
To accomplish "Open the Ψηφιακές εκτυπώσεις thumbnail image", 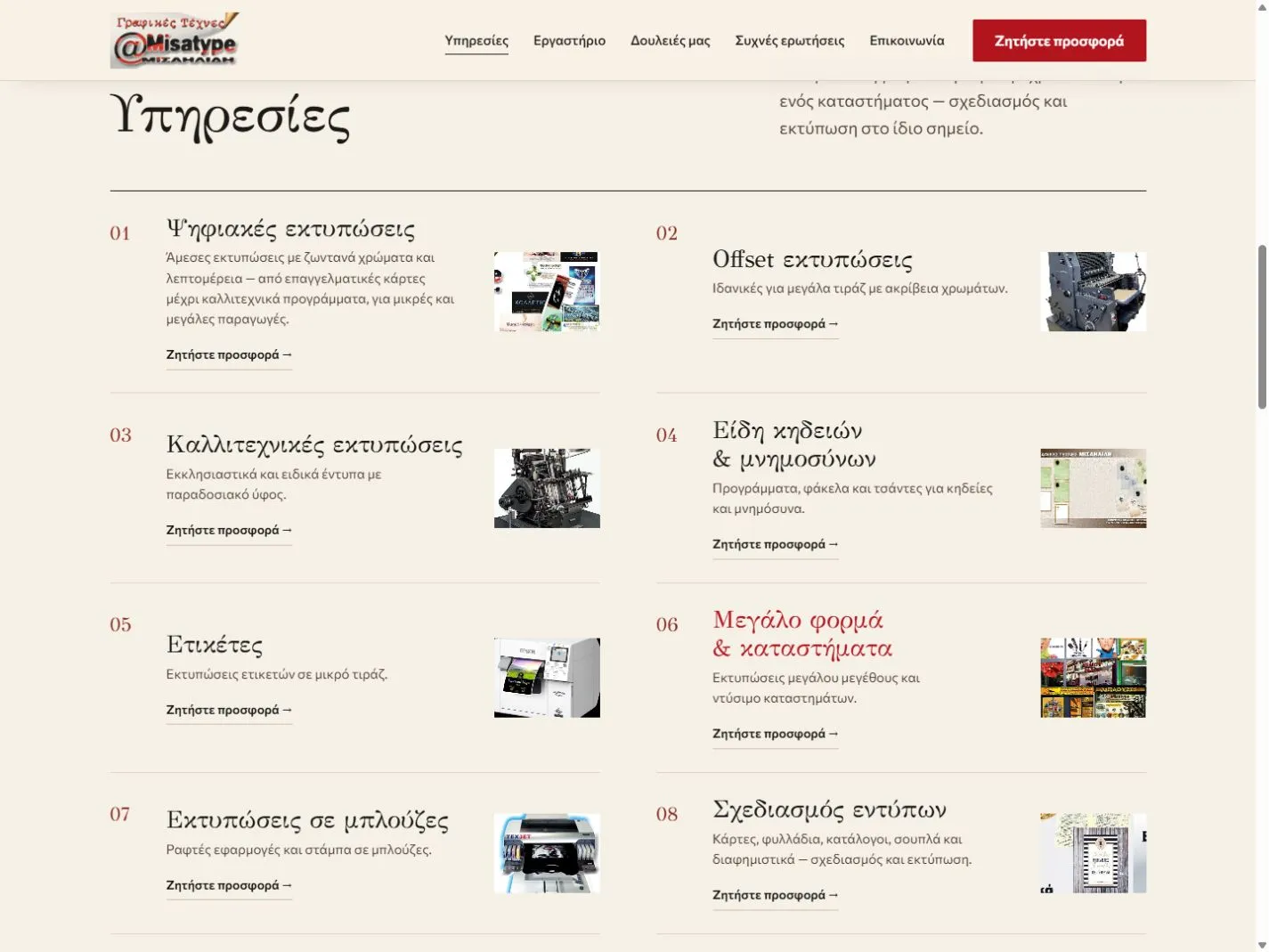I will click(547, 291).
